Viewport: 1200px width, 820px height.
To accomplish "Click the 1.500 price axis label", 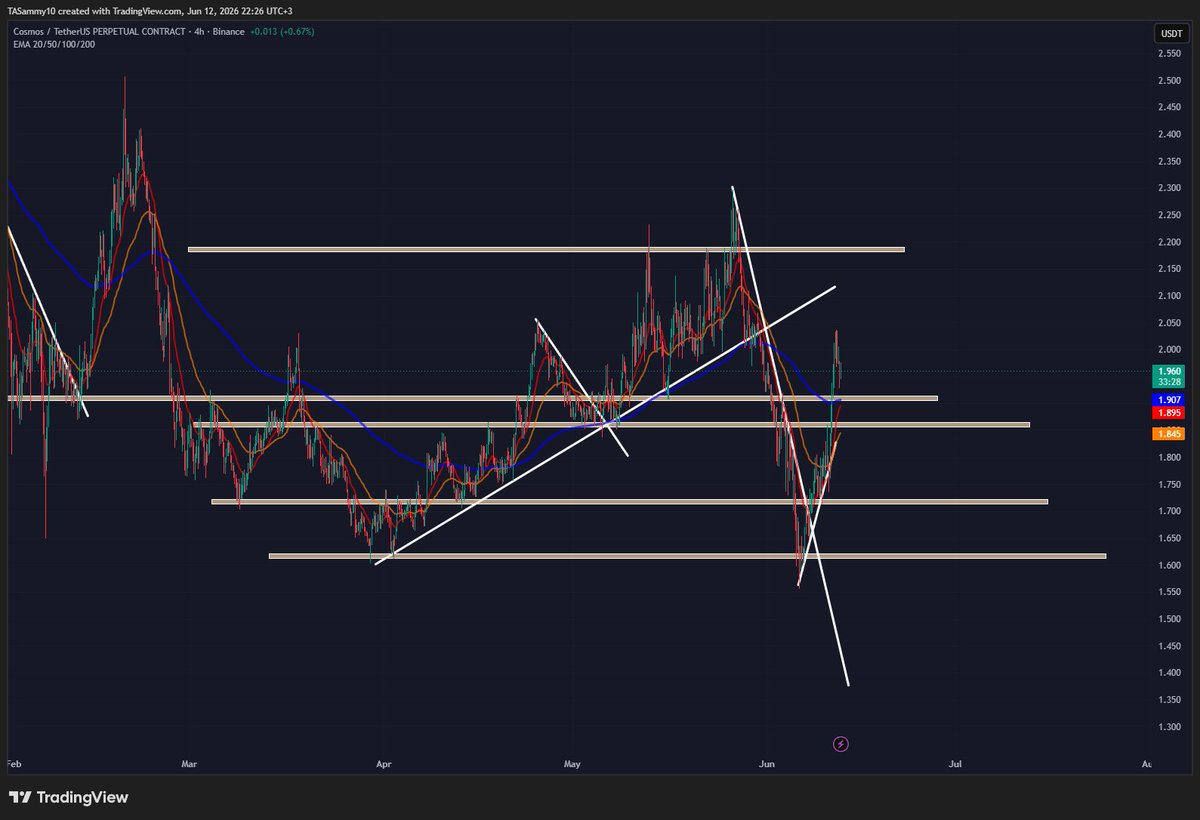I will (1170, 619).
